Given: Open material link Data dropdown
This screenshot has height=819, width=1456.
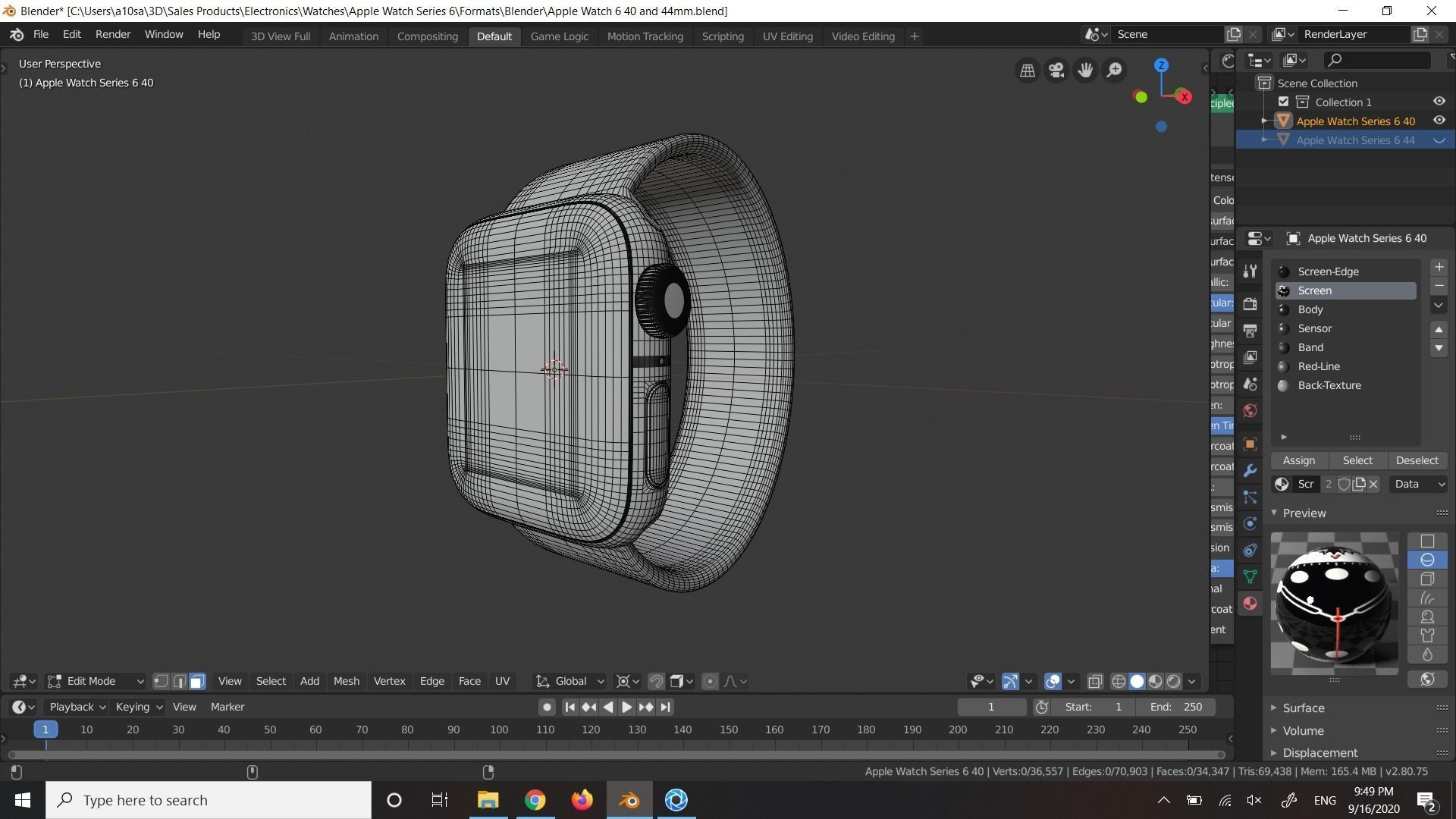Looking at the screenshot, I should coord(1418,484).
